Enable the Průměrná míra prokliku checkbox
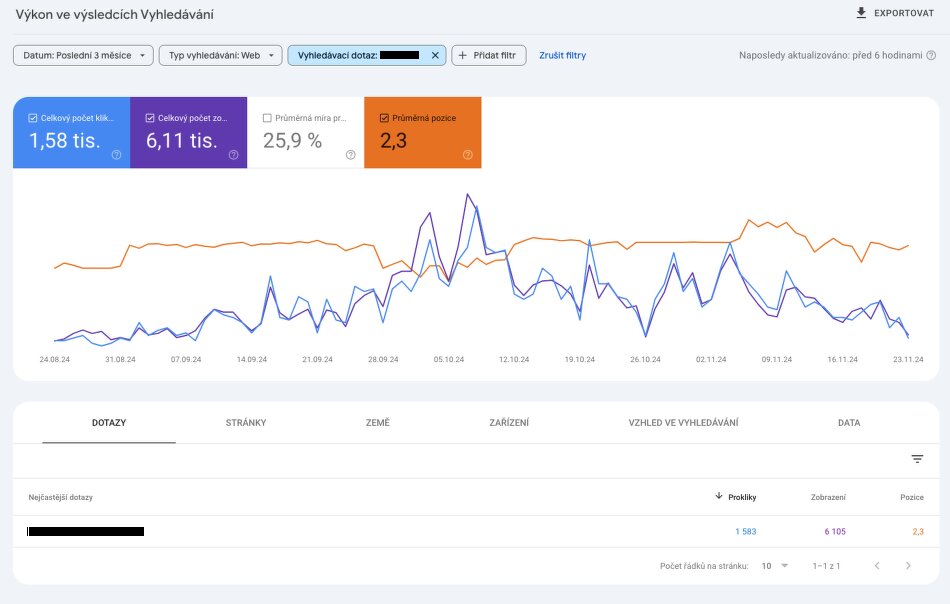Viewport: 950px width, 604px height. 267,118
